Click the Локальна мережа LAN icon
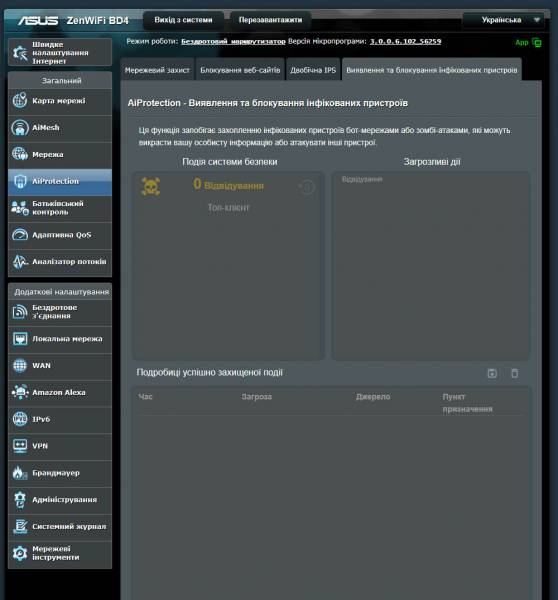 click(20, 339)
